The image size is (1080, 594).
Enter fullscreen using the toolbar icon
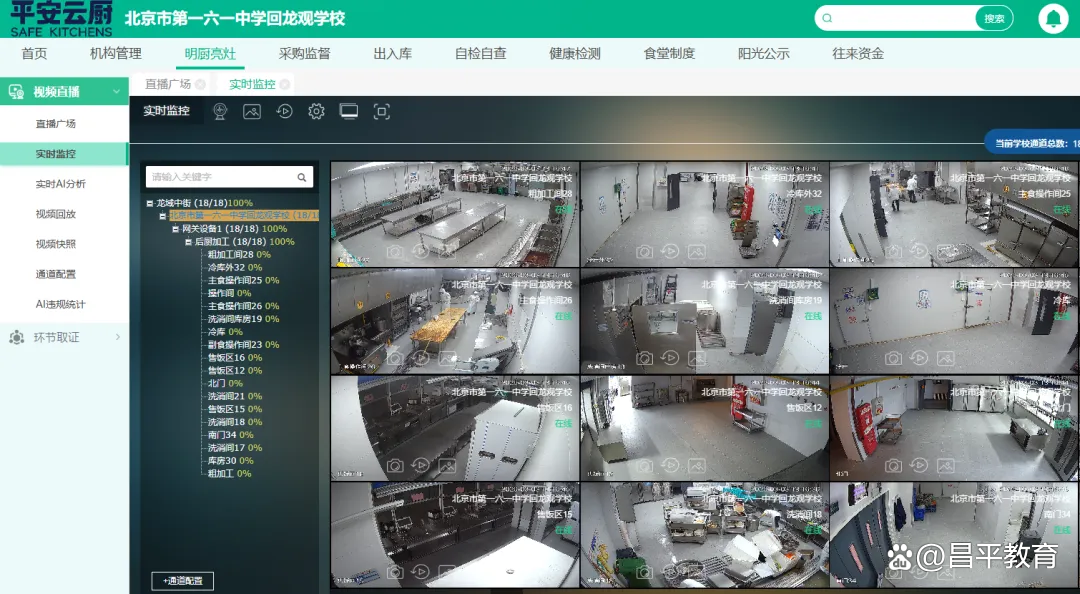click(381, 112)
